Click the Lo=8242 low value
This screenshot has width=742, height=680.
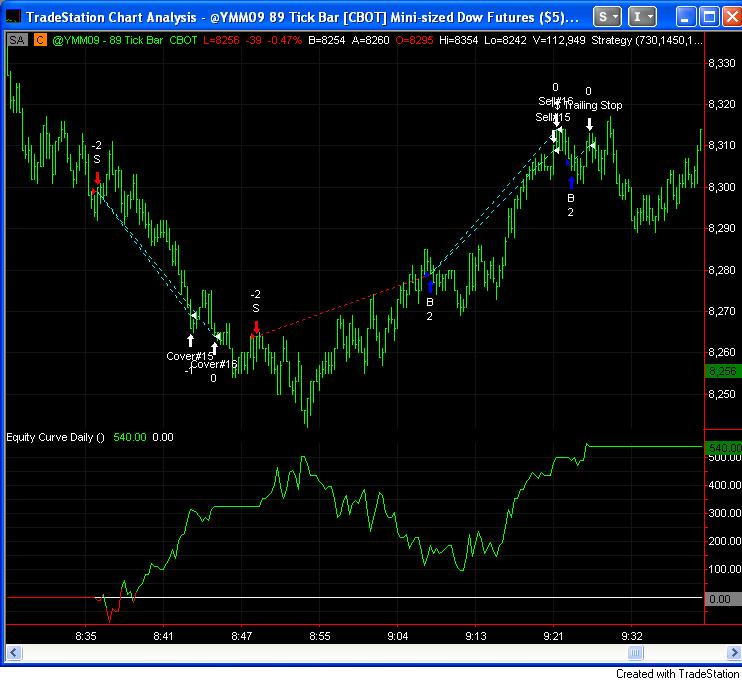click(505, 40)
